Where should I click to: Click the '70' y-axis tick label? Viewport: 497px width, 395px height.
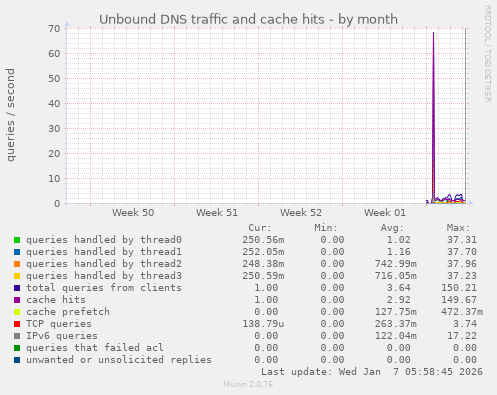[x=54, y=28]
